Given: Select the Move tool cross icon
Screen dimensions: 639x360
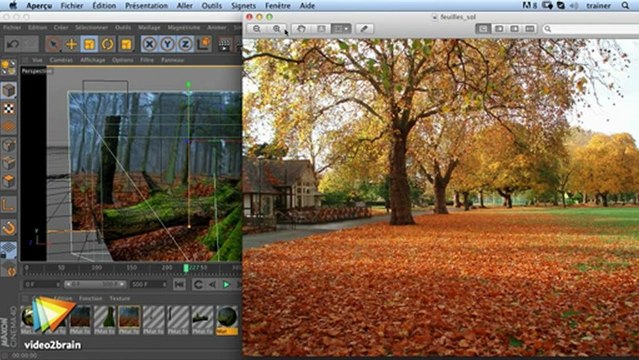Looking at the screenshot, I should tap(71, 44).
